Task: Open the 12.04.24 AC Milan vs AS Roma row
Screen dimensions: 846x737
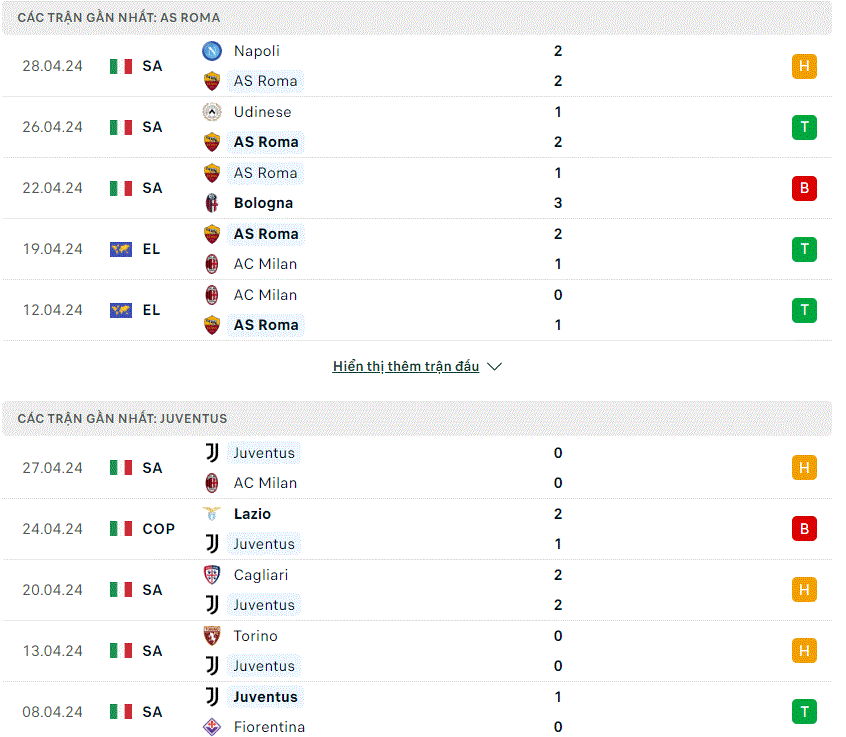Action: (417, 310)
